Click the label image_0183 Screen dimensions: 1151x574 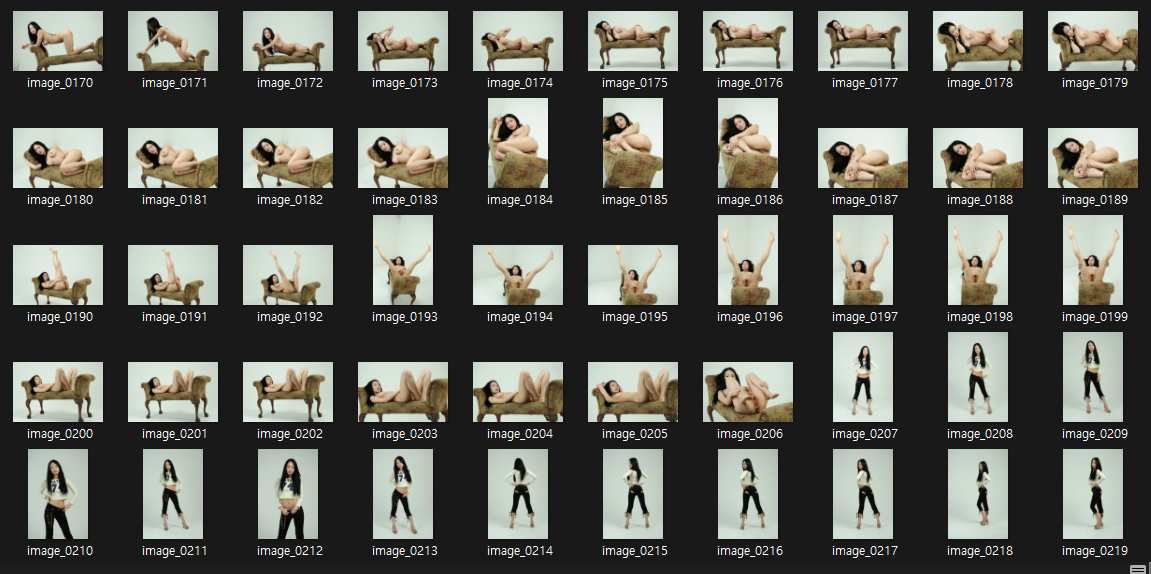coord(404,200)
